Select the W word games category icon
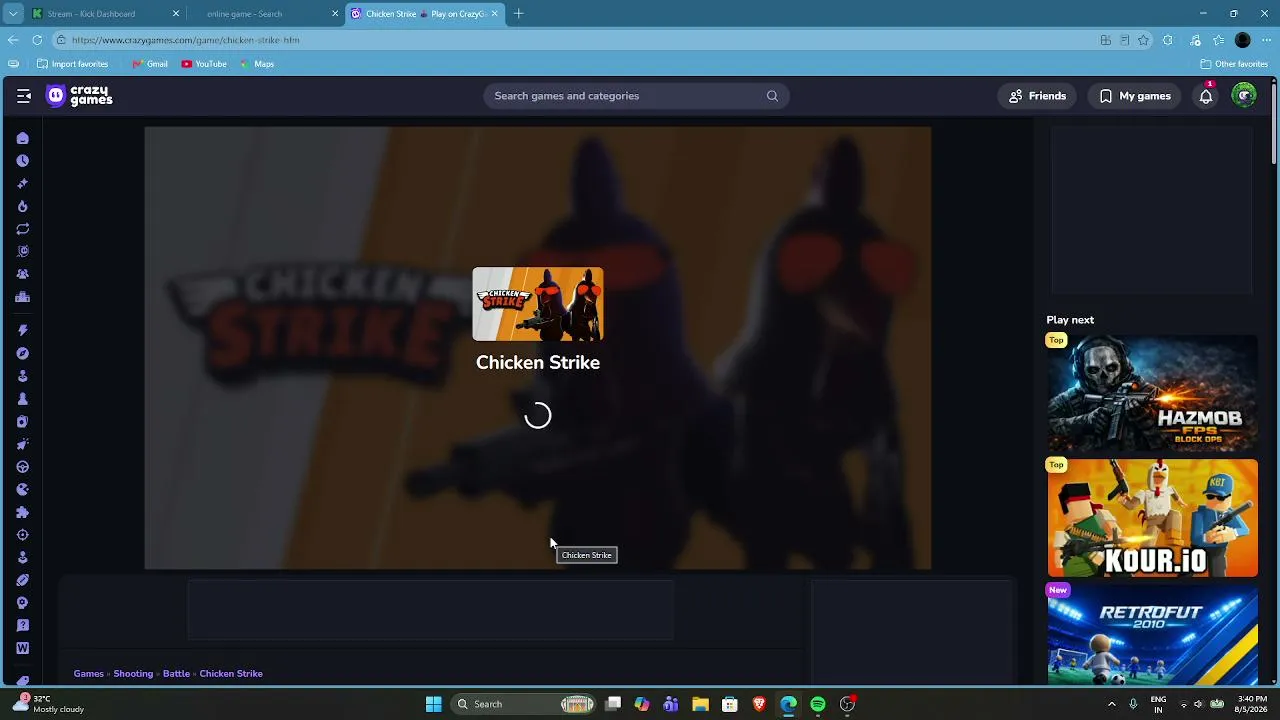 [x=23, y=648]
